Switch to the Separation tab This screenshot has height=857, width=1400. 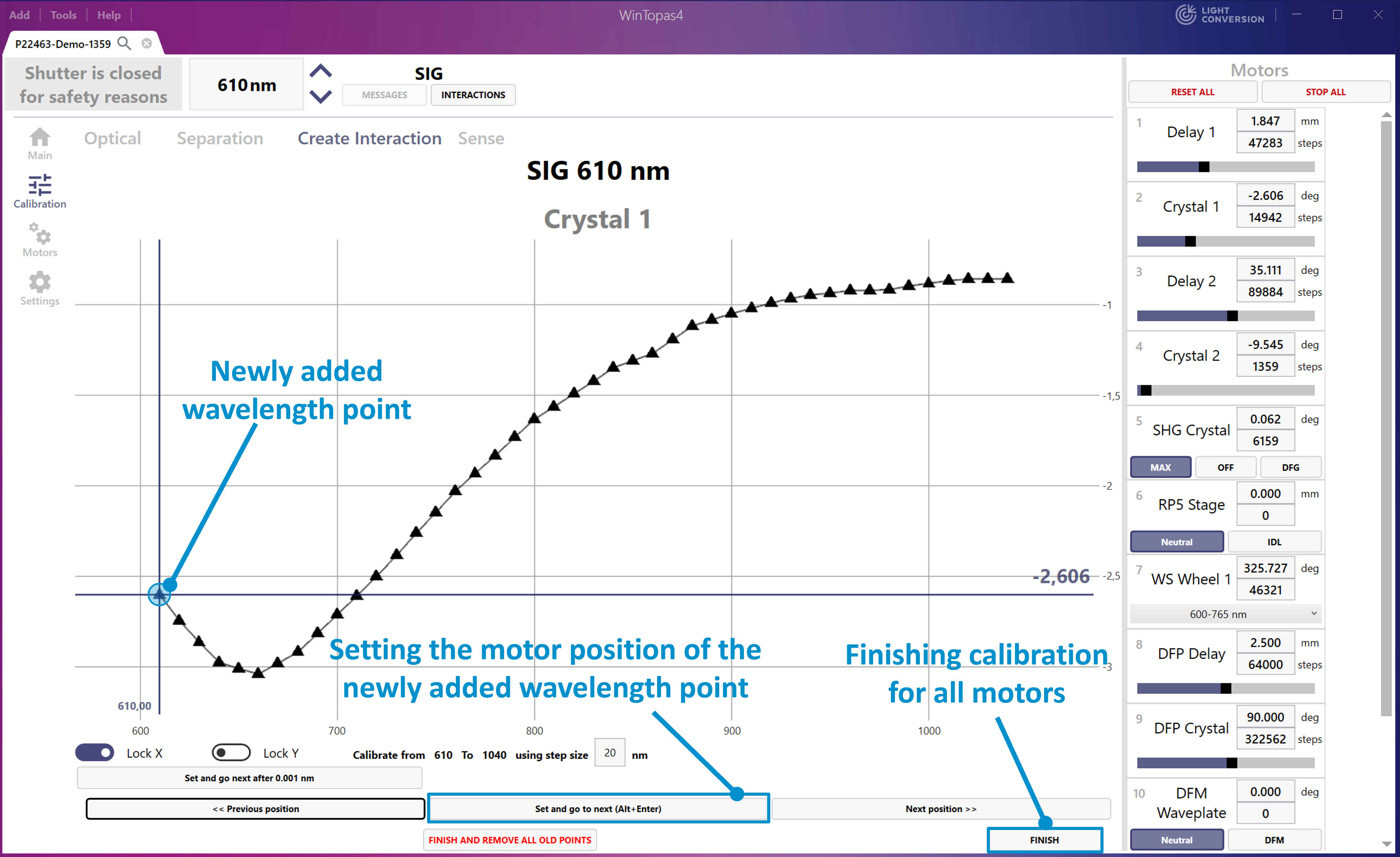(220, 139)
